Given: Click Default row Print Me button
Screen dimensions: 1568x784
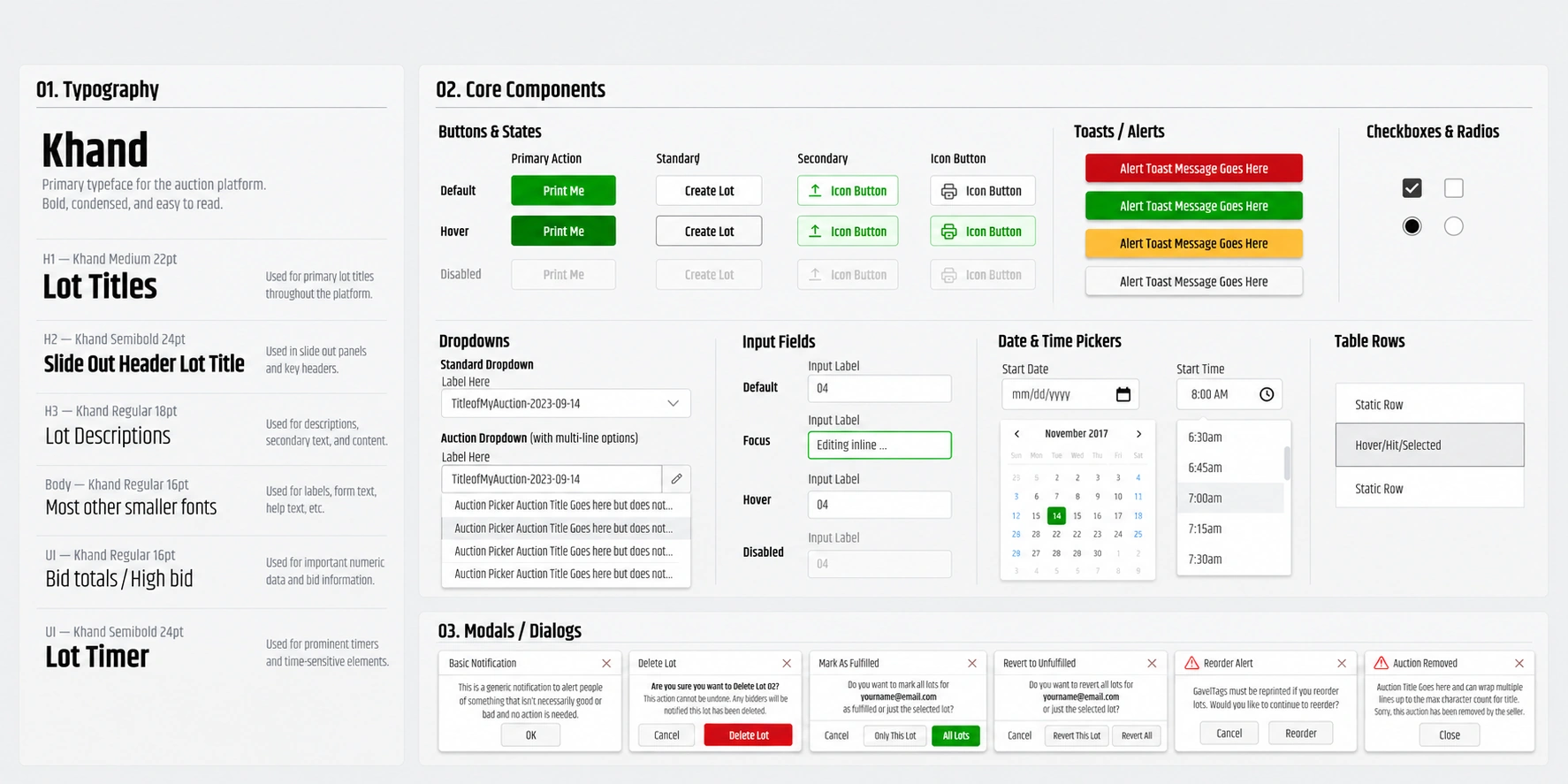Looking at the screenshot, I should (x=563, y=191).
